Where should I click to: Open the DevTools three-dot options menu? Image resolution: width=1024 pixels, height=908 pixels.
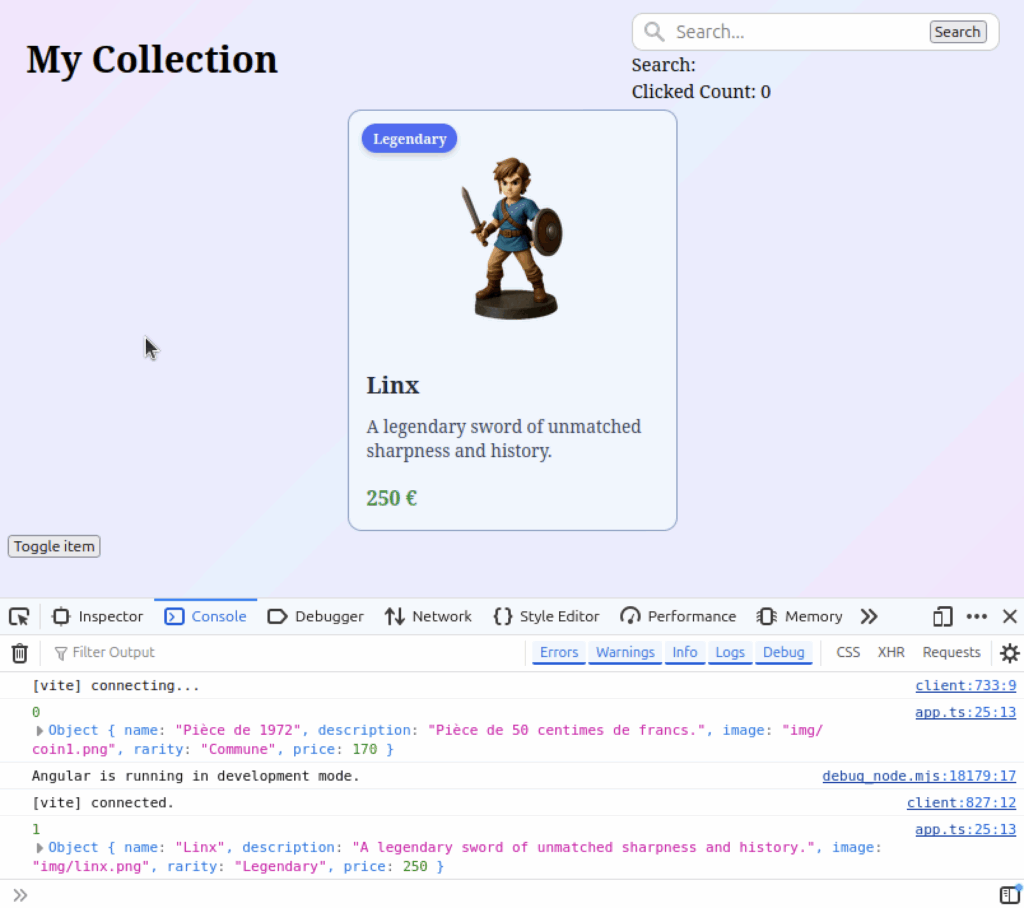point(977,616)
